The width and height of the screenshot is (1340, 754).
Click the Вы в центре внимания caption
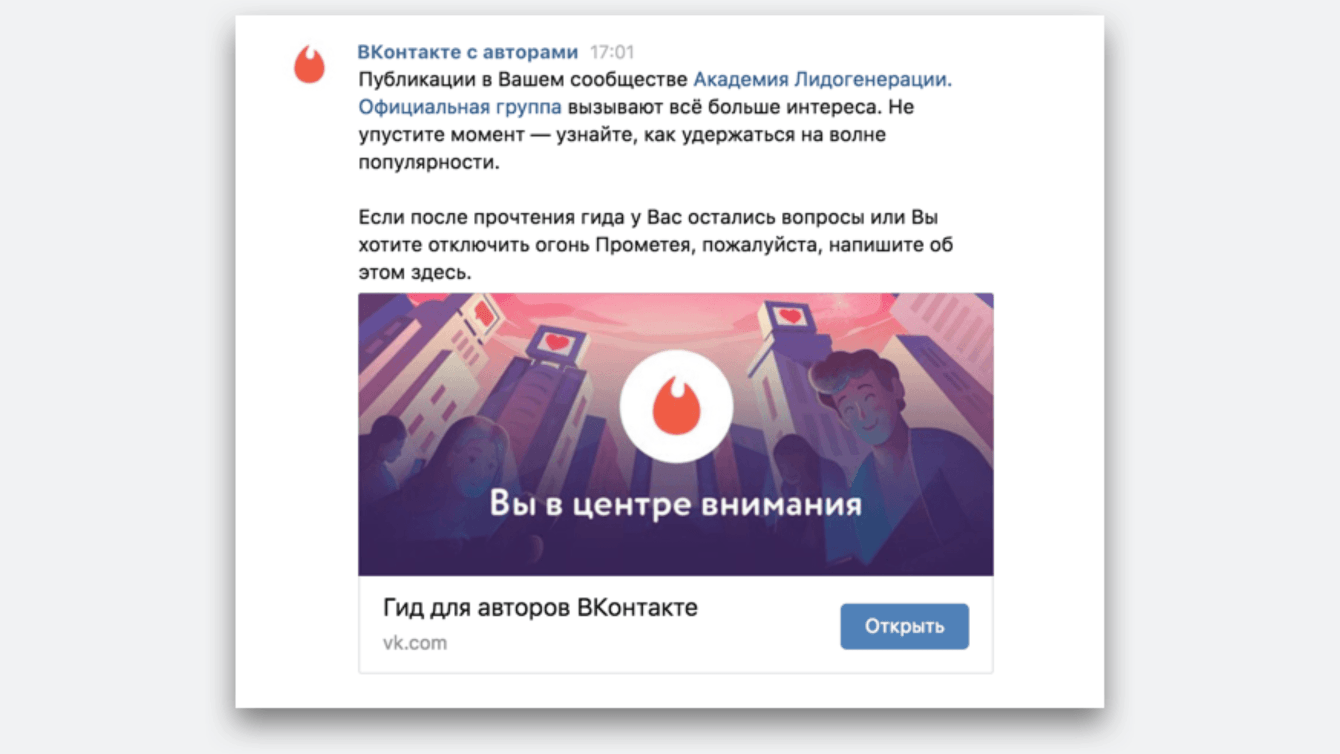point(675,502)
